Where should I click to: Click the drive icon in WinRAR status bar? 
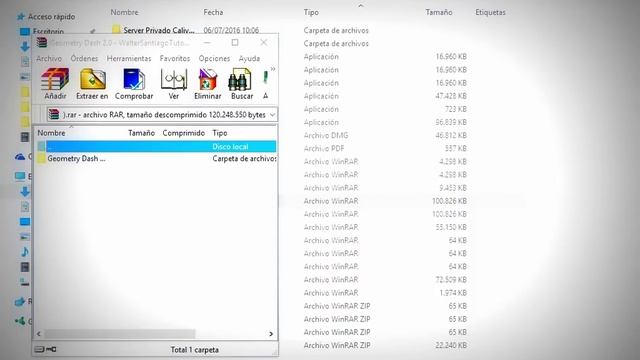click(x=39, y=349)
